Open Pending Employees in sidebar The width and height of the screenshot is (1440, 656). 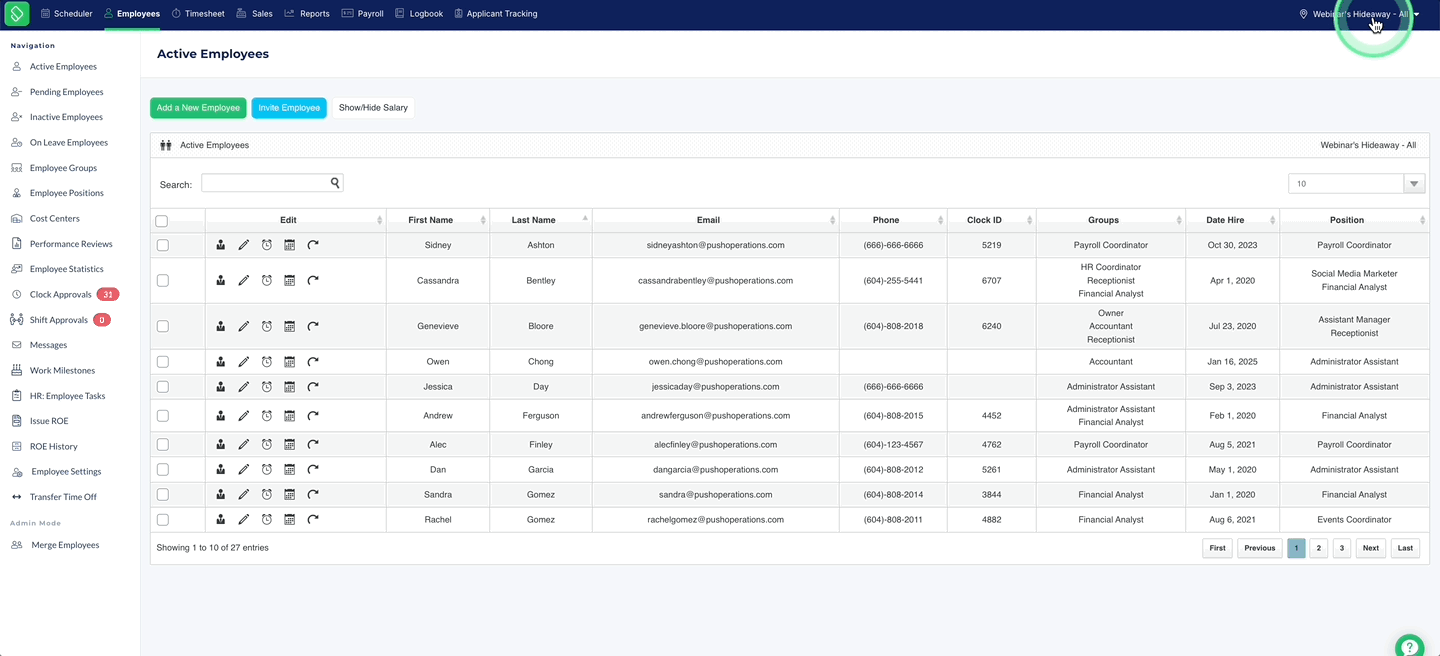[x=66, y=92]
